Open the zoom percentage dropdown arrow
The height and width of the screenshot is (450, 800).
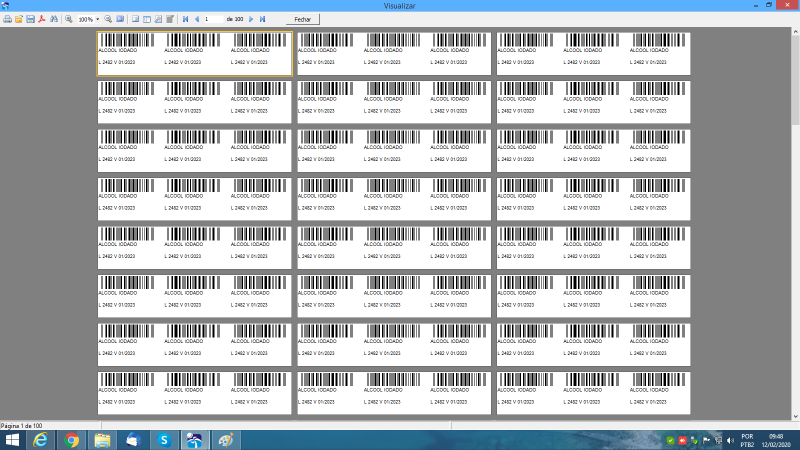(x=97, y=19)
